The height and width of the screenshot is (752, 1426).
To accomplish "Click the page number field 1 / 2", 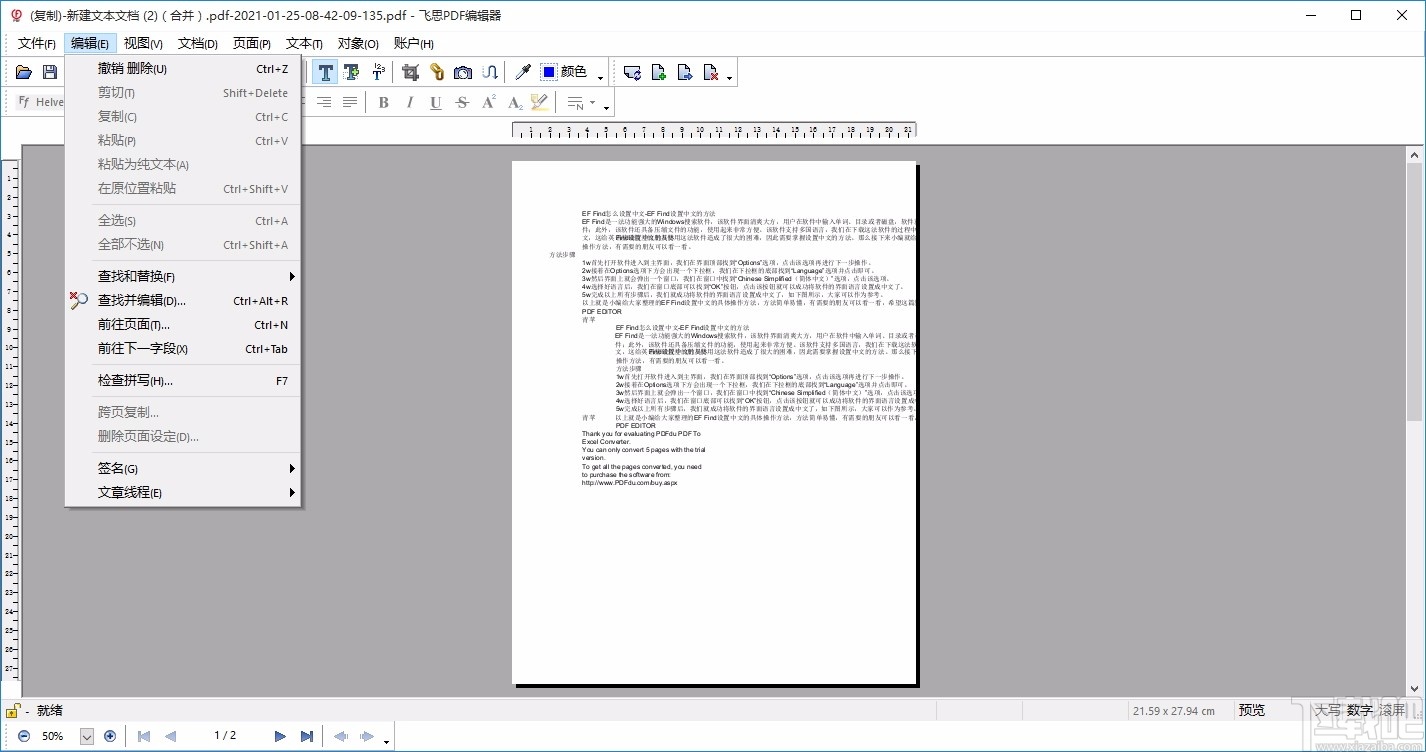I will [225, 736].
